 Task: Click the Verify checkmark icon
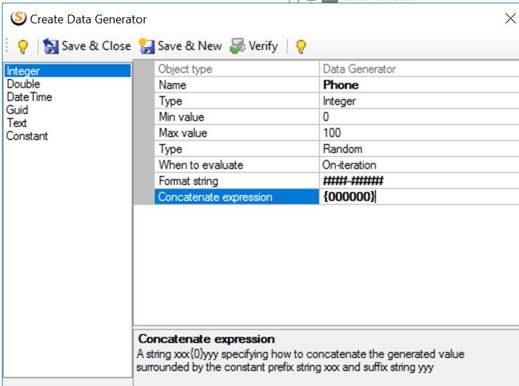click(238, 46)
